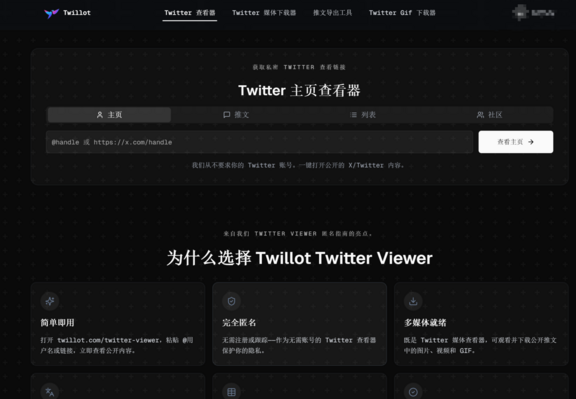The width and height of the screenshot is (576, 399).
Task: Switch to the 推文 tab
Action: pyautogui.click(x=236, y=115)
